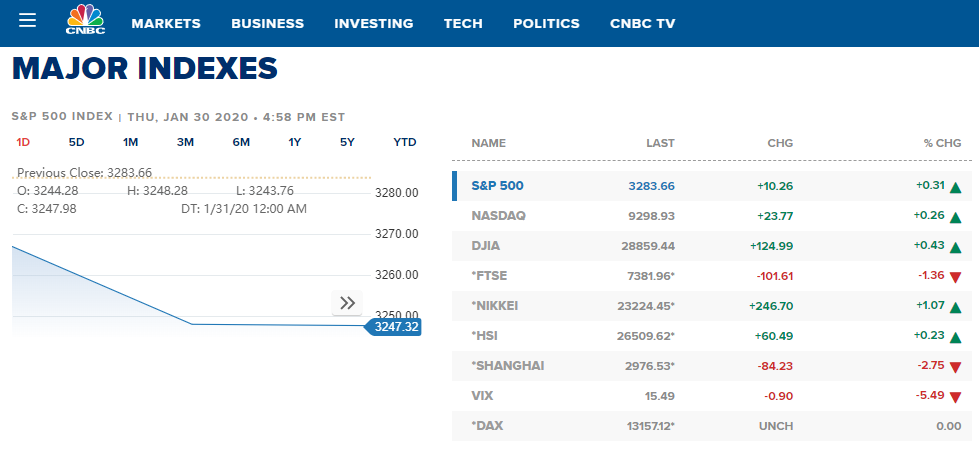Click the red down arrow in FTSE row

click(x=955, y=278)
